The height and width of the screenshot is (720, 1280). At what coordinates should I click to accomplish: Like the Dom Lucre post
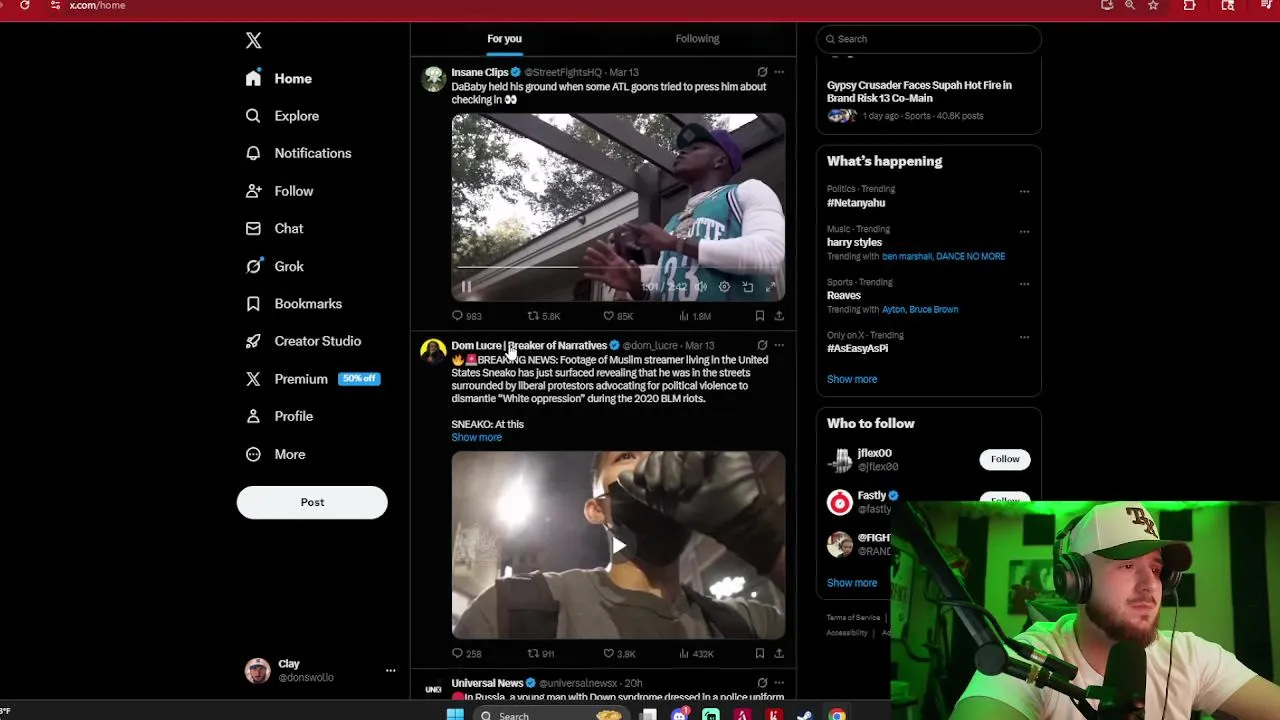coord(618,654)
